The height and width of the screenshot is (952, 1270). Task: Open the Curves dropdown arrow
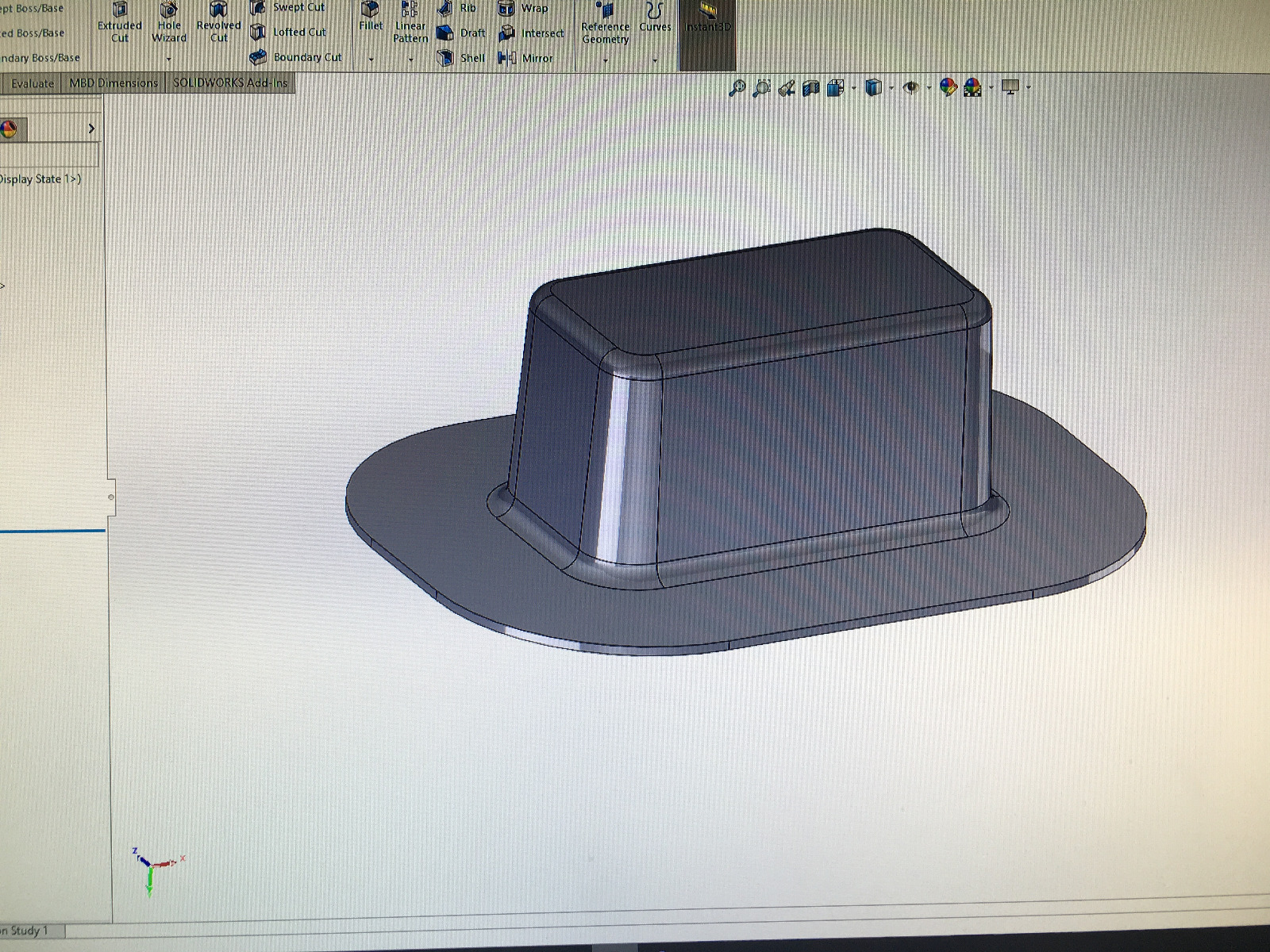click(x=655, y=60)
